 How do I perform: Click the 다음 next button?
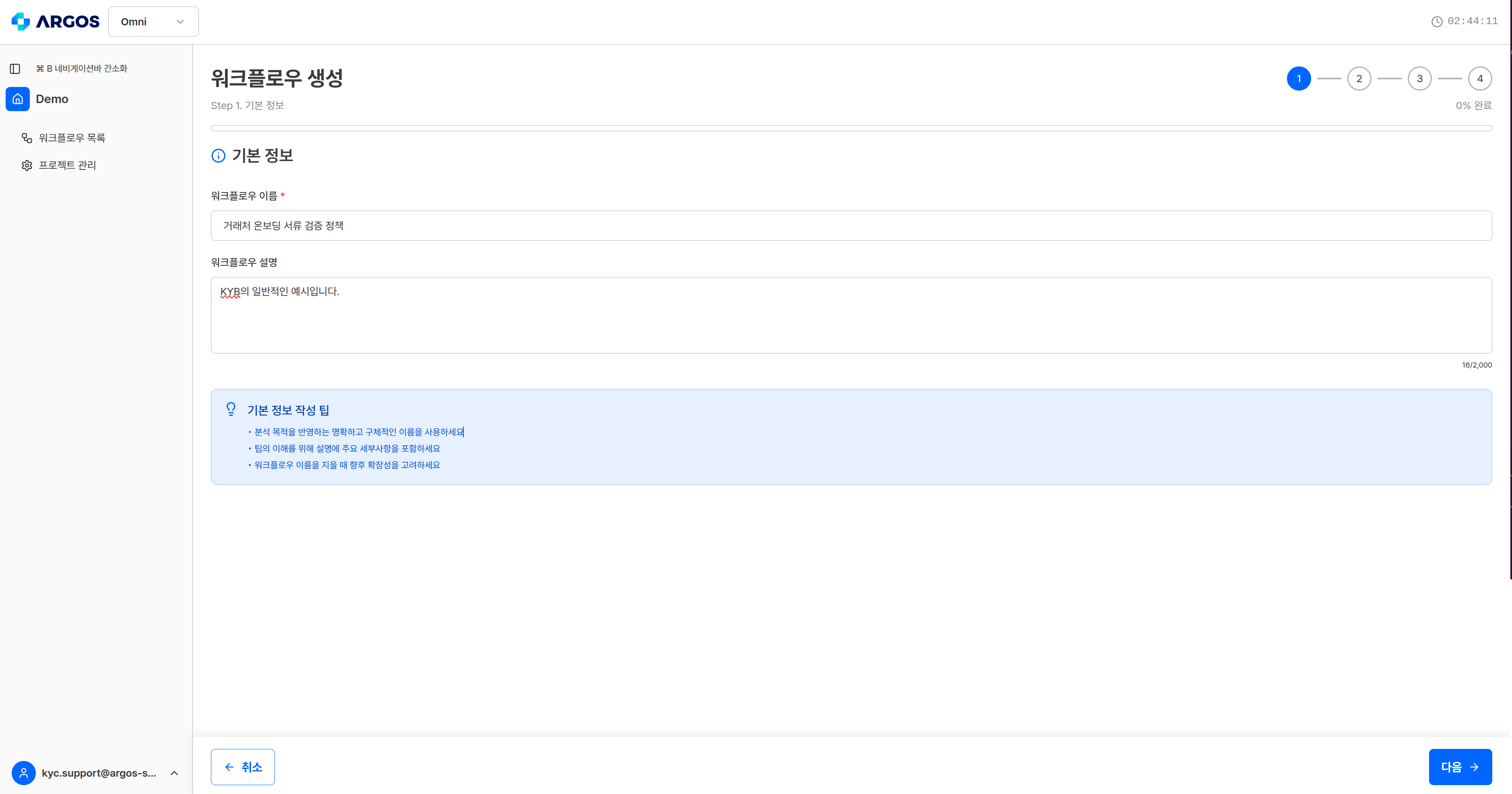1460,767
